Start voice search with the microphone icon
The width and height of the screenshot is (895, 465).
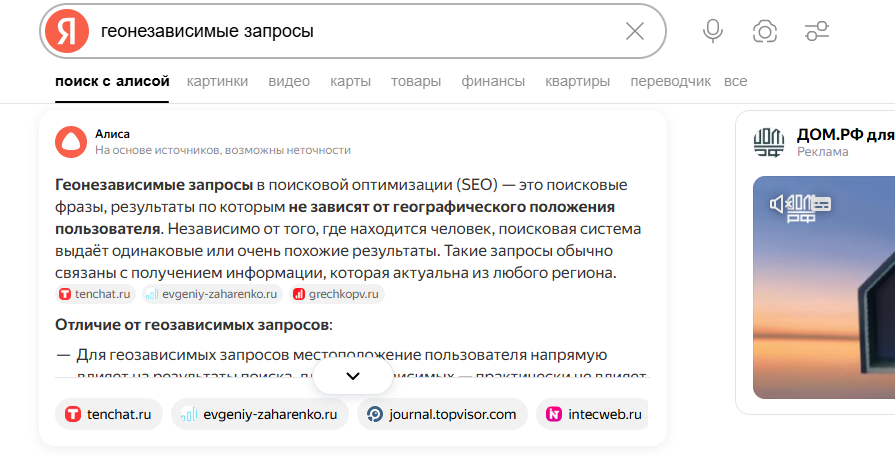coord(713,31)
